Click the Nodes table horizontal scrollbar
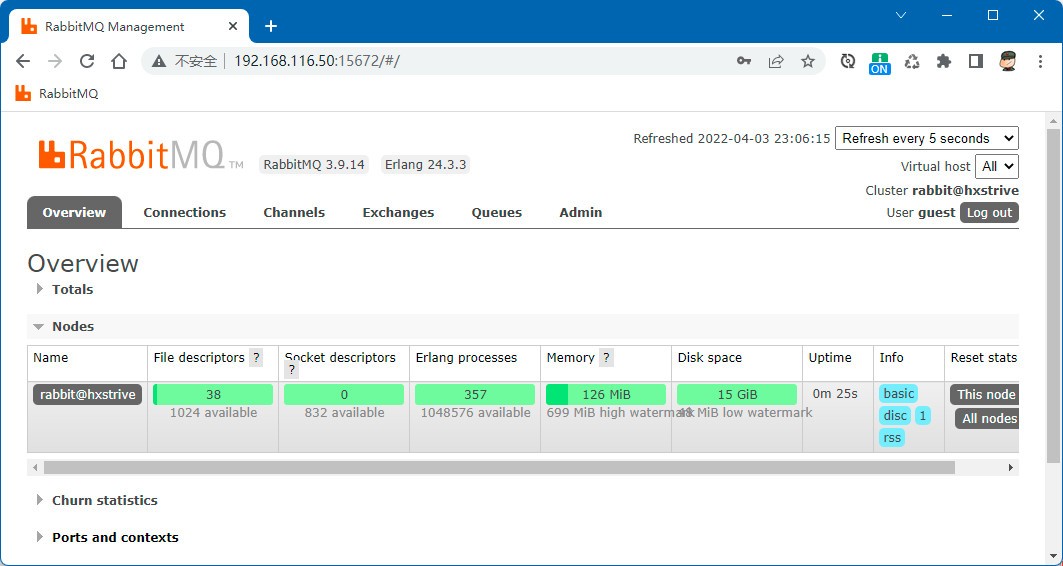Image resolution: width=1063 pixels, height=566 pixels. 499,468
